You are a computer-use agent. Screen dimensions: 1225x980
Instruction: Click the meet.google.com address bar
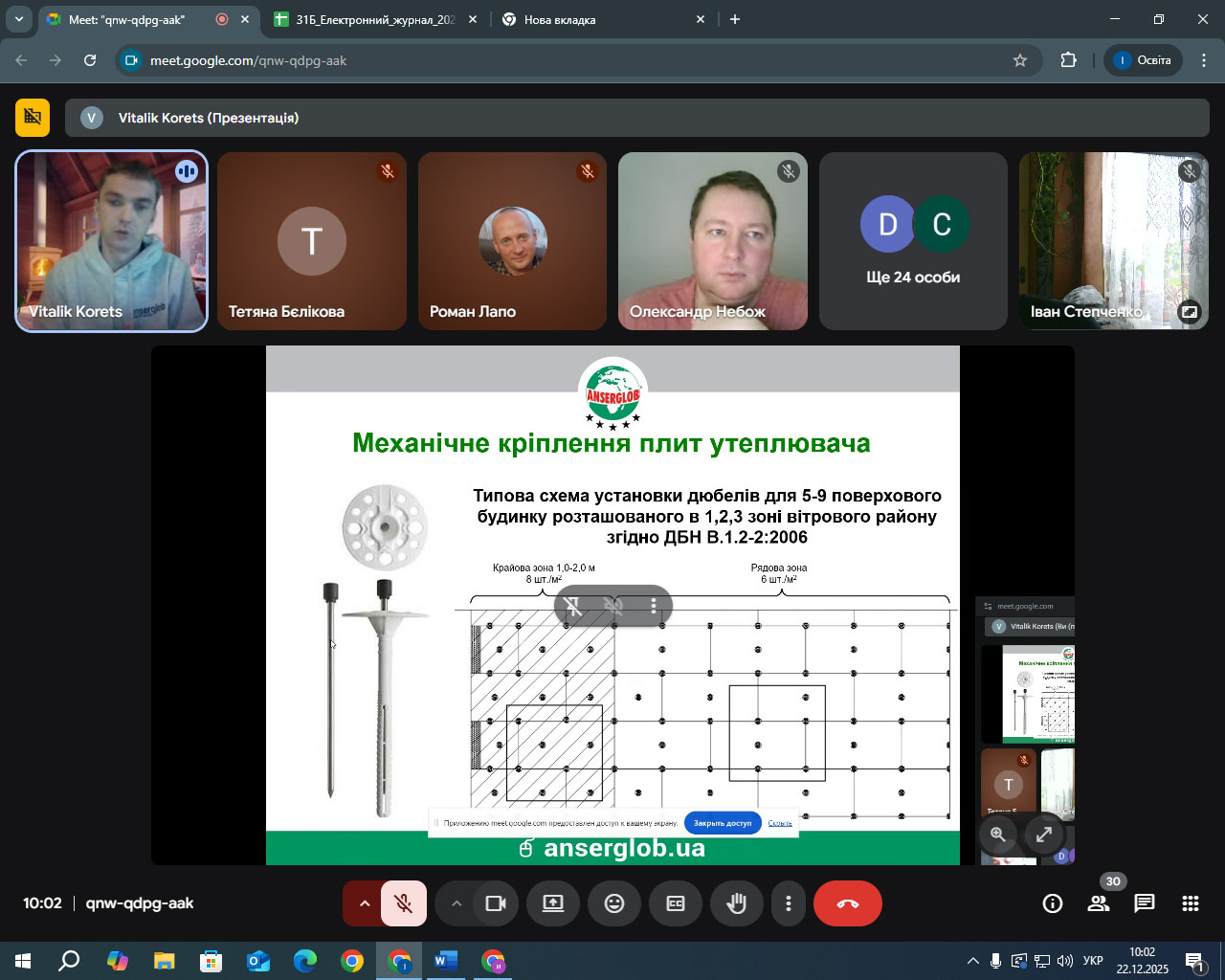click(x=578, y=60)
